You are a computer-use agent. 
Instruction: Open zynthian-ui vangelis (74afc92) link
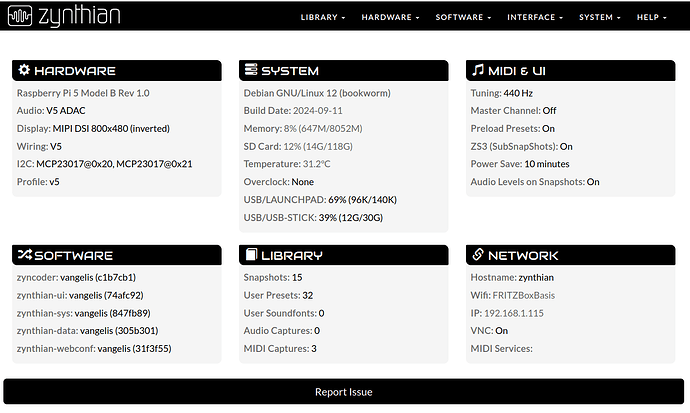pyautogui.click(x=106, y=295)
